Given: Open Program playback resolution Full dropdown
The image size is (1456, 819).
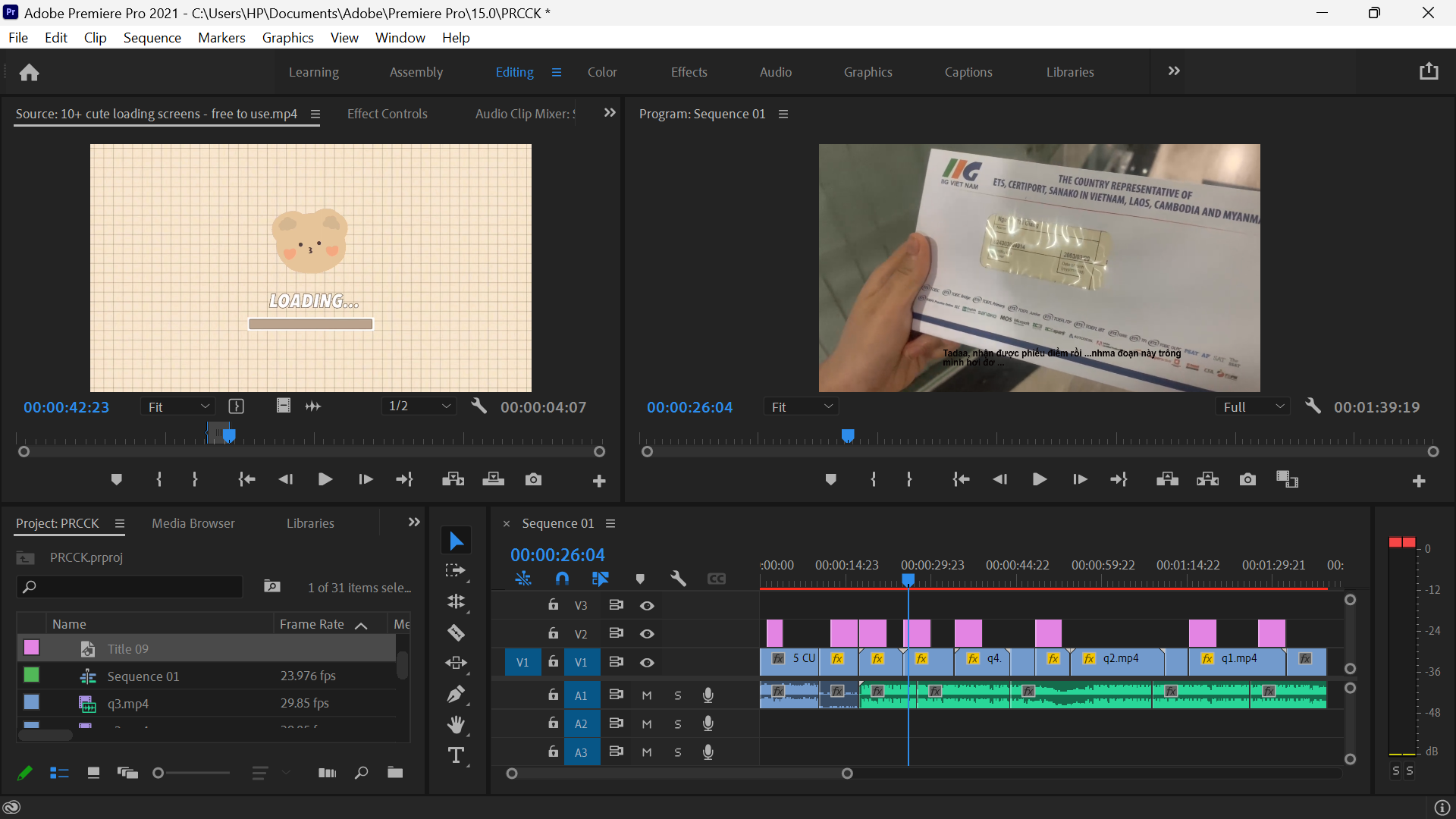Looking at the screenshot, I should (x=1253, y=407).
